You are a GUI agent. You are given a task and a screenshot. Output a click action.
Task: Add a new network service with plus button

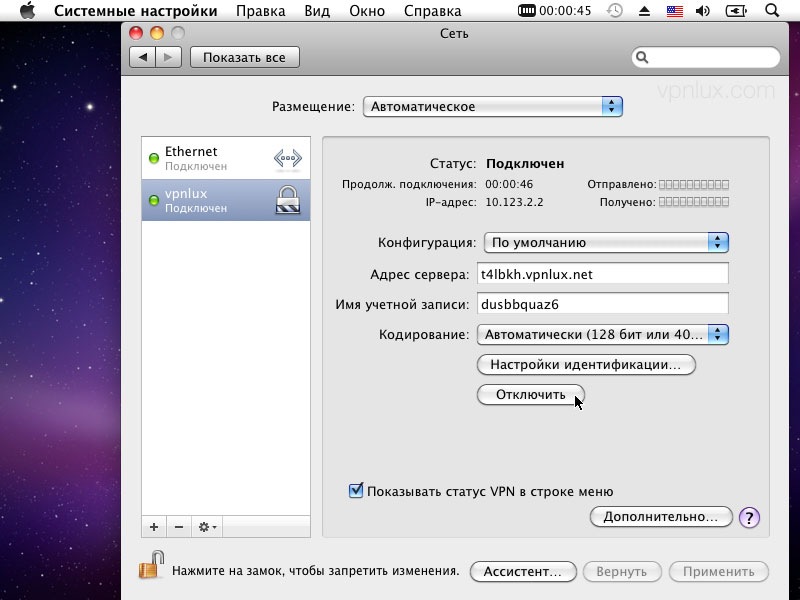click(154, 527)
